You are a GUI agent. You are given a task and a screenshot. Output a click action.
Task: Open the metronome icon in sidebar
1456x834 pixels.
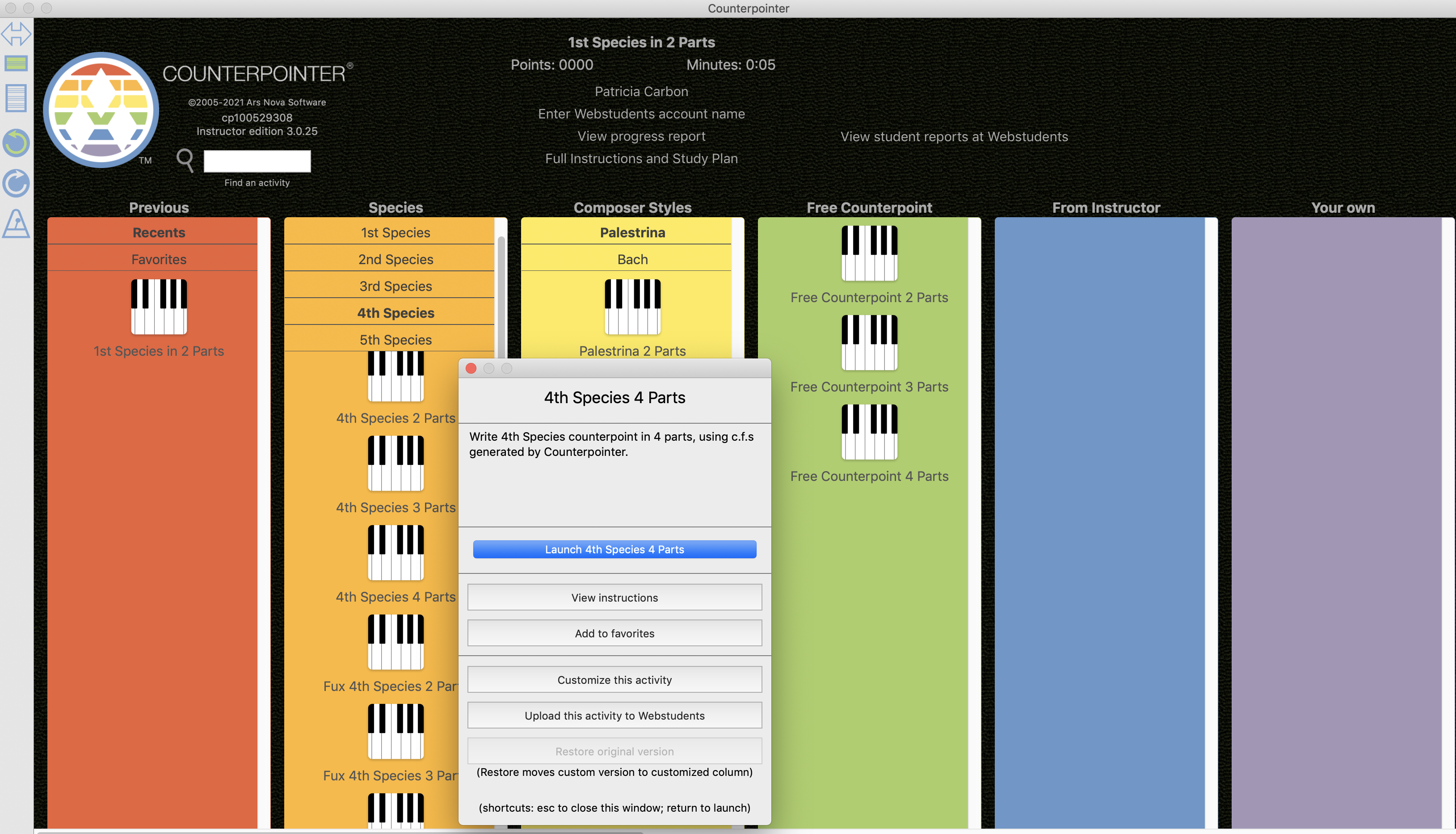pyautogui.click(x=16, y=223)
